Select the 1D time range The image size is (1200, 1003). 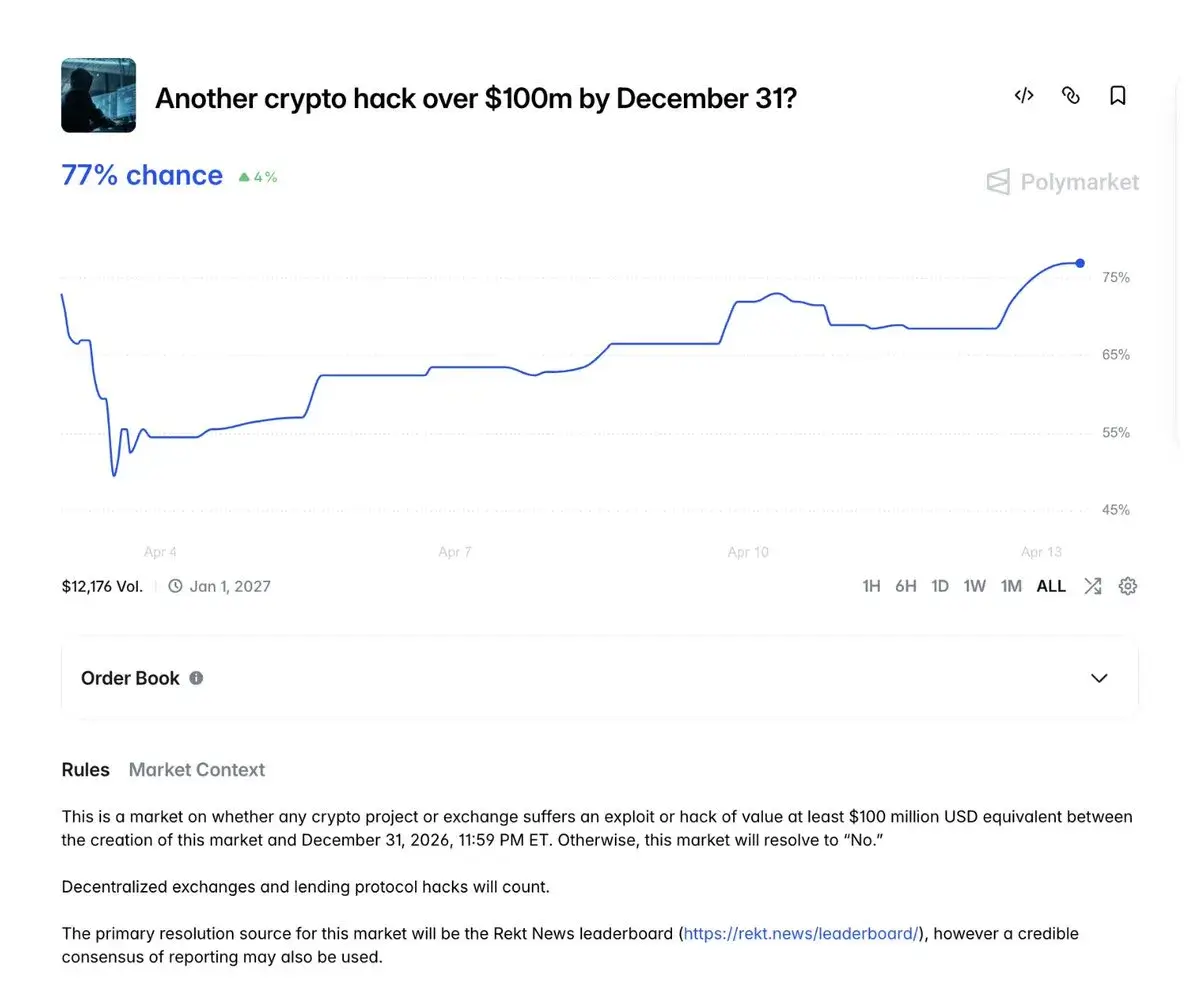pos(940,586)
